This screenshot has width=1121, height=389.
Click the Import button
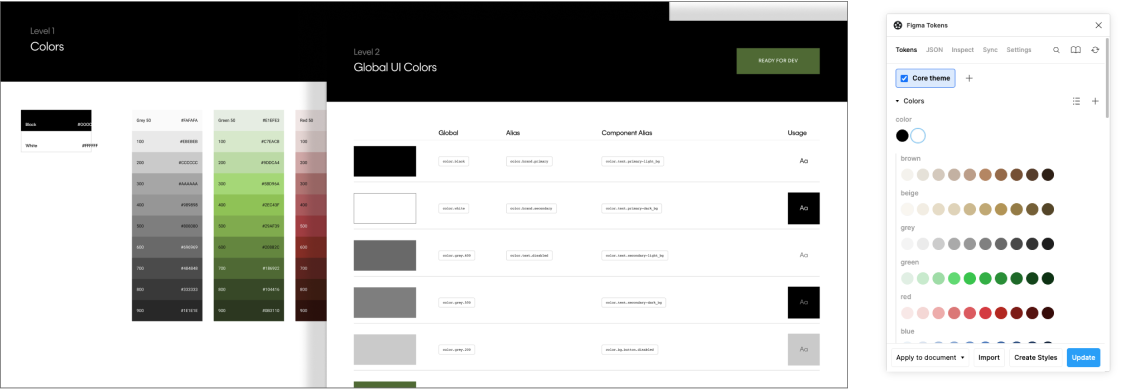pos(989,358)
